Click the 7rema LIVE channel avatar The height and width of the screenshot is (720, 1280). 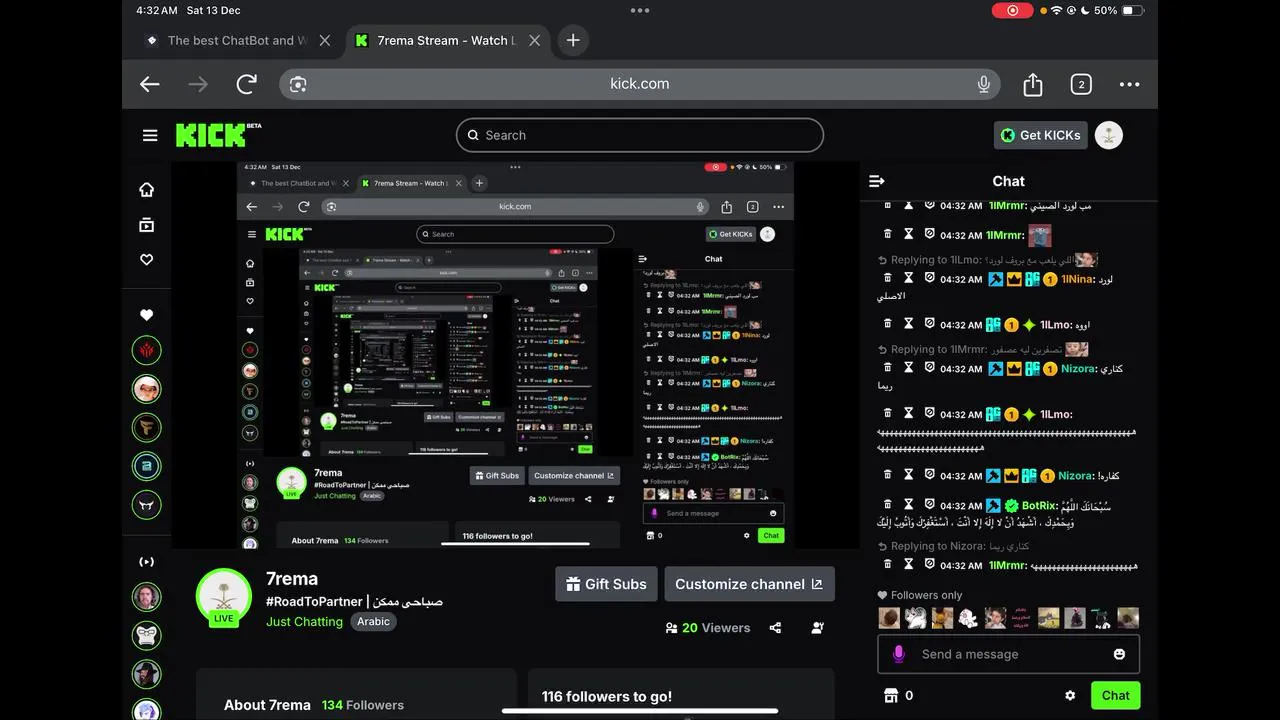pos(224,597)
